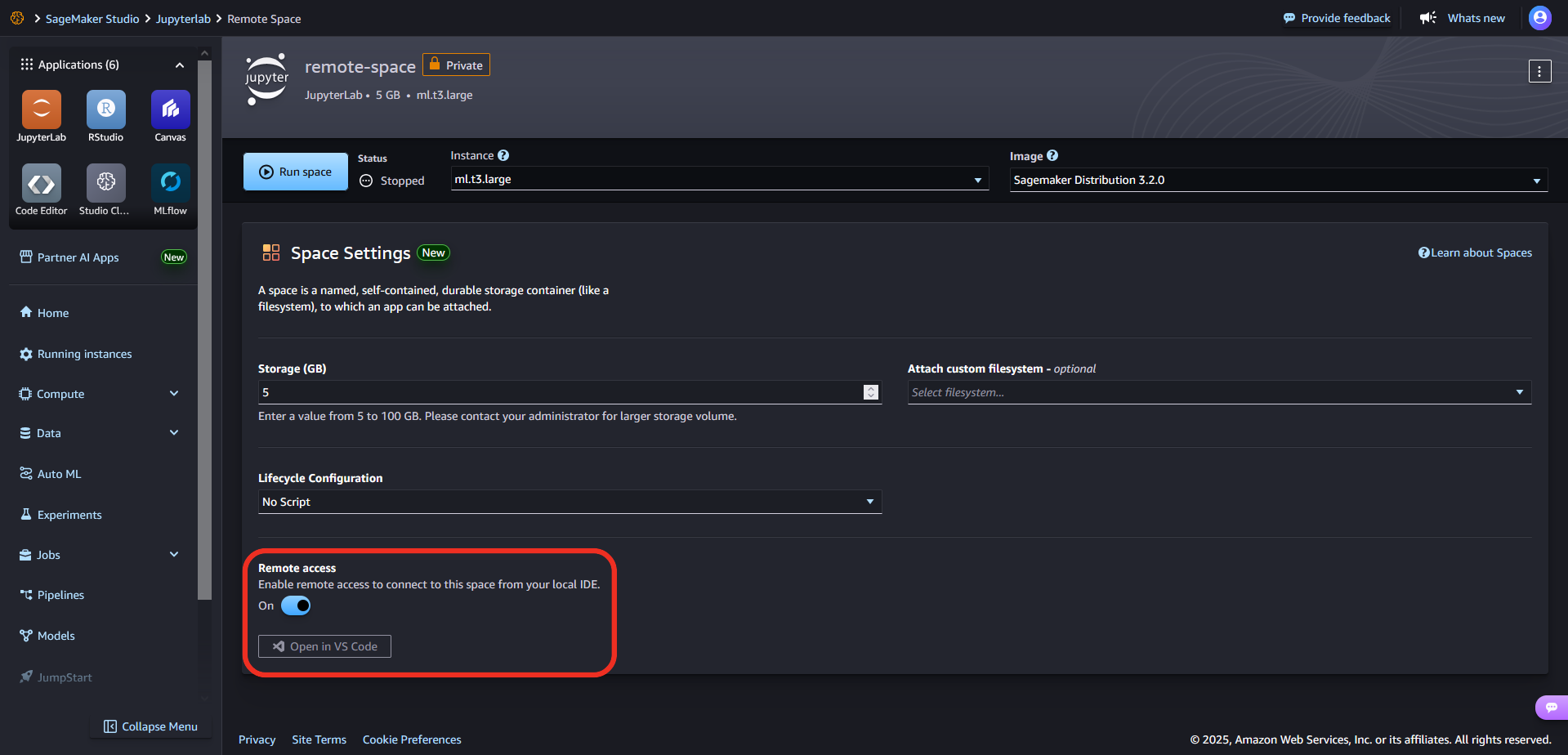The image size is (1568, 755).
Task: Click the Collapse Menu button
Action: coord(151,726)
